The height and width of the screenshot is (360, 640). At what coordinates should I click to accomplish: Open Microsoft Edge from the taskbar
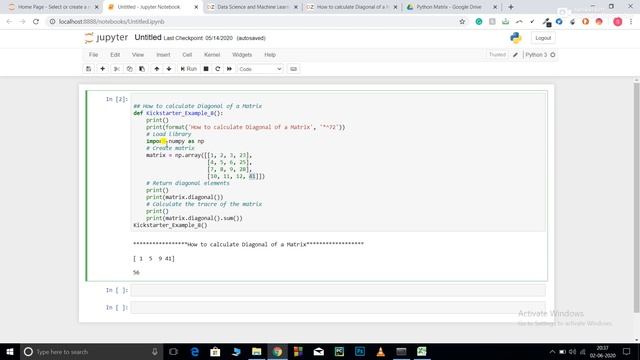(x=195, y=351)
